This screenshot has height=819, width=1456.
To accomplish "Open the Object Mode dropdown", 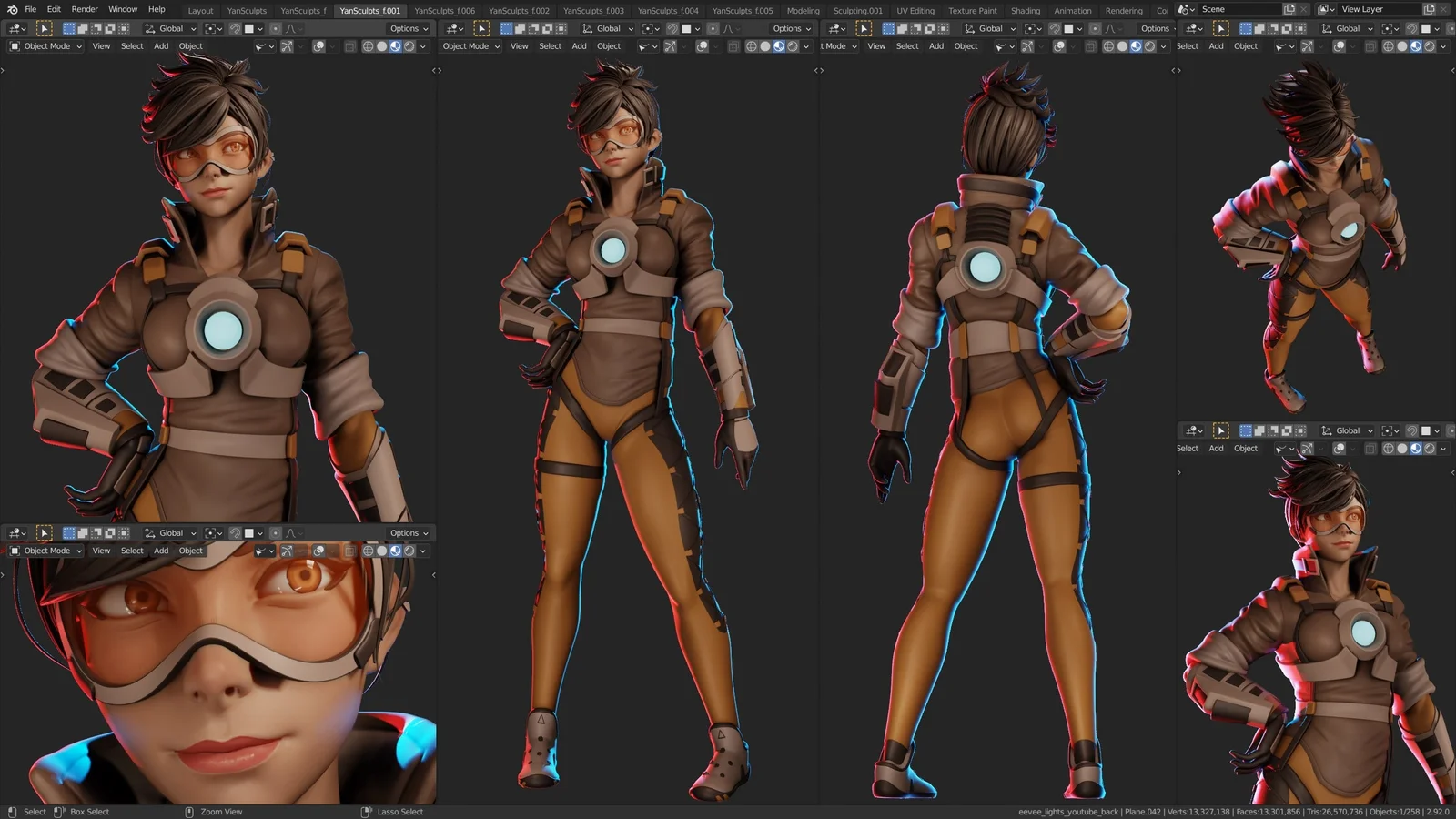I will point(44,45).
